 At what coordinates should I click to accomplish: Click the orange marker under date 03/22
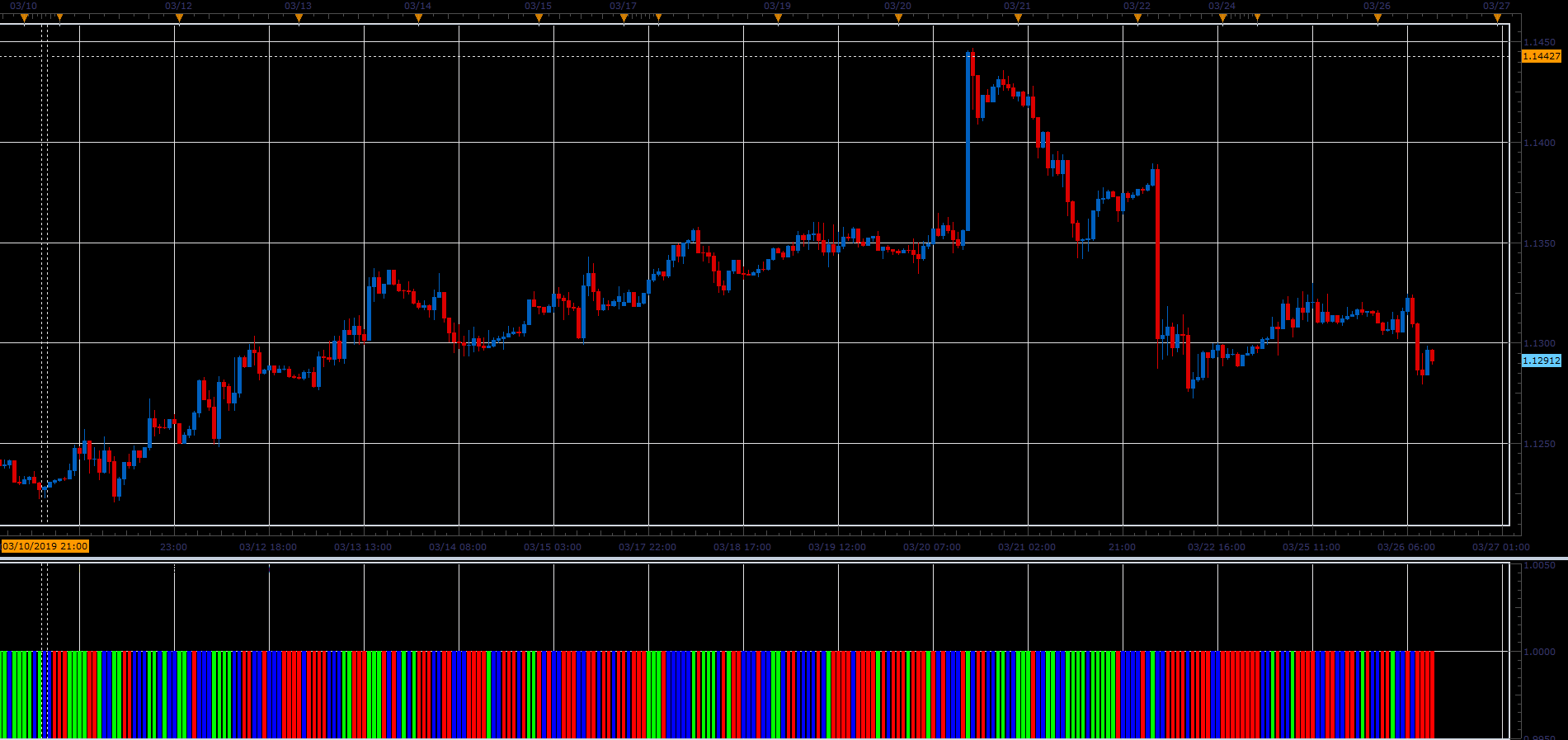click(1137, 18)
